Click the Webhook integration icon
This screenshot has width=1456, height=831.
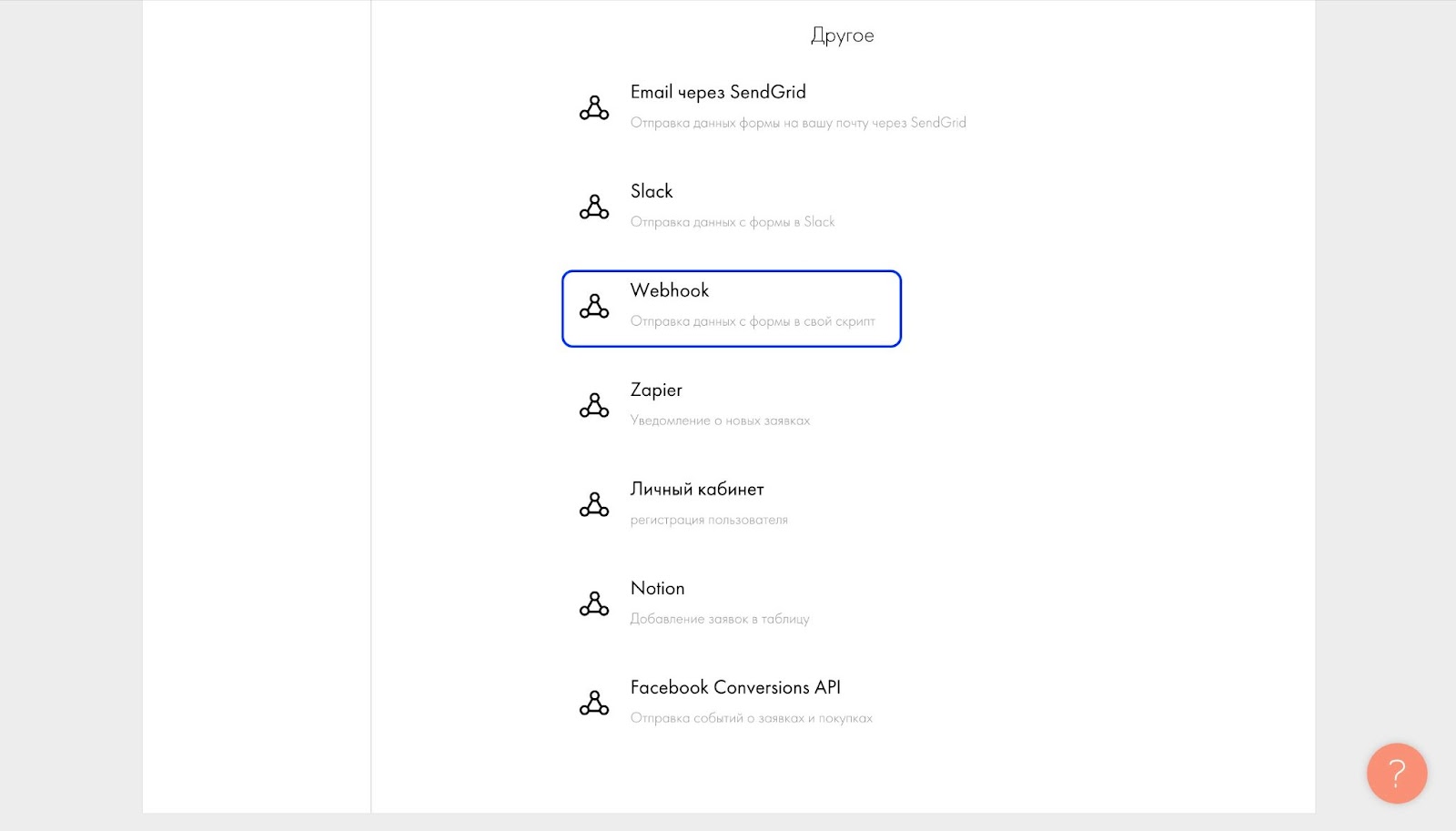point(594,306)
